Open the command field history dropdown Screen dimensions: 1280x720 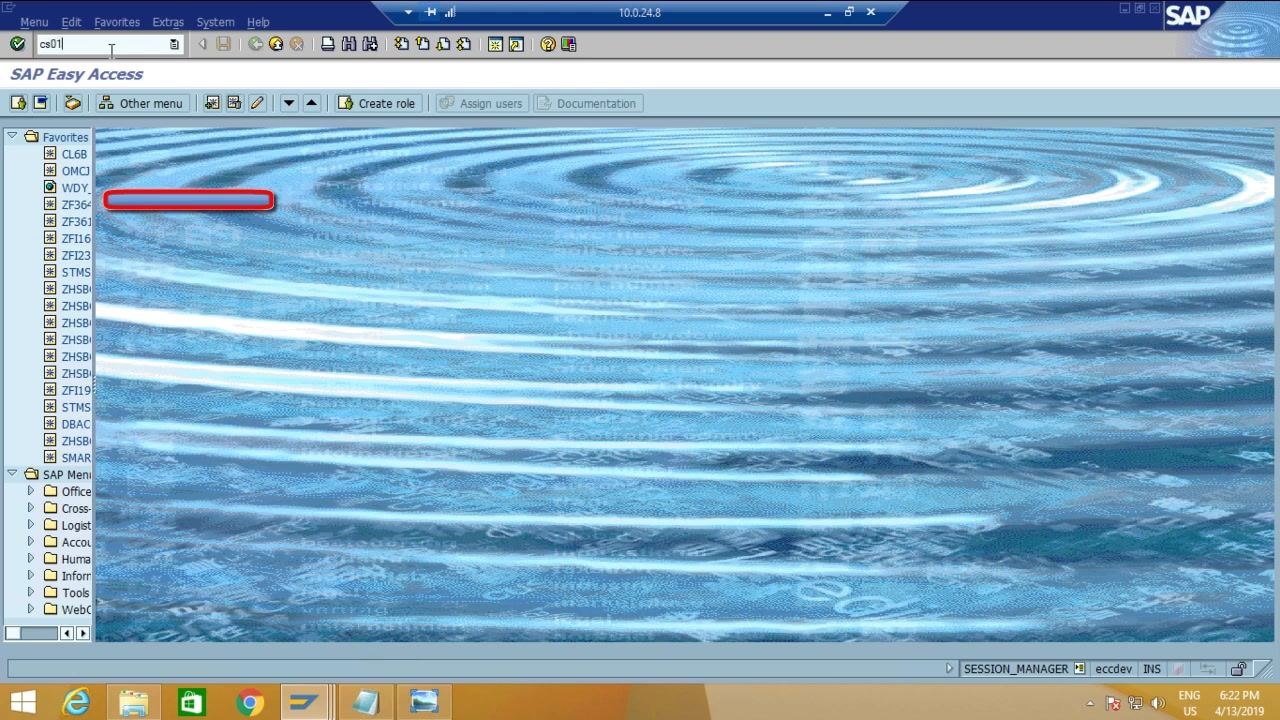[174, 44]
